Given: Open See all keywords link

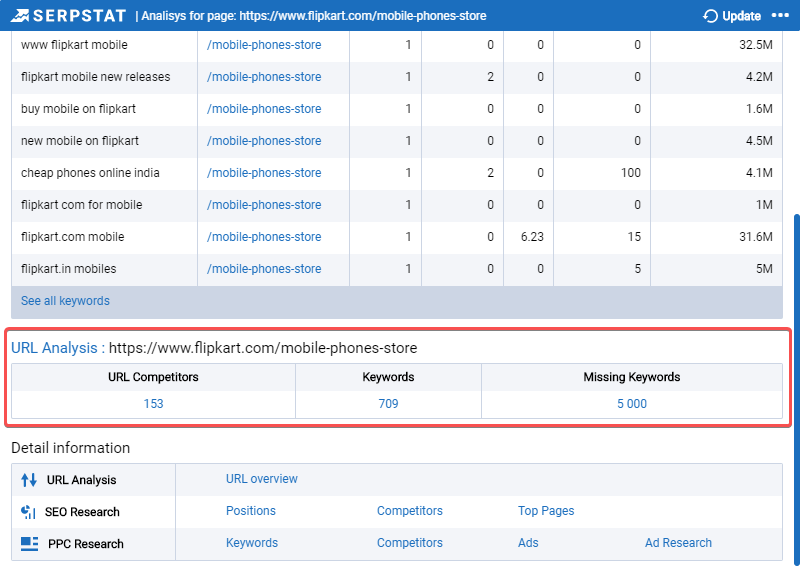Looking at the screenshot, I should 65,301.
